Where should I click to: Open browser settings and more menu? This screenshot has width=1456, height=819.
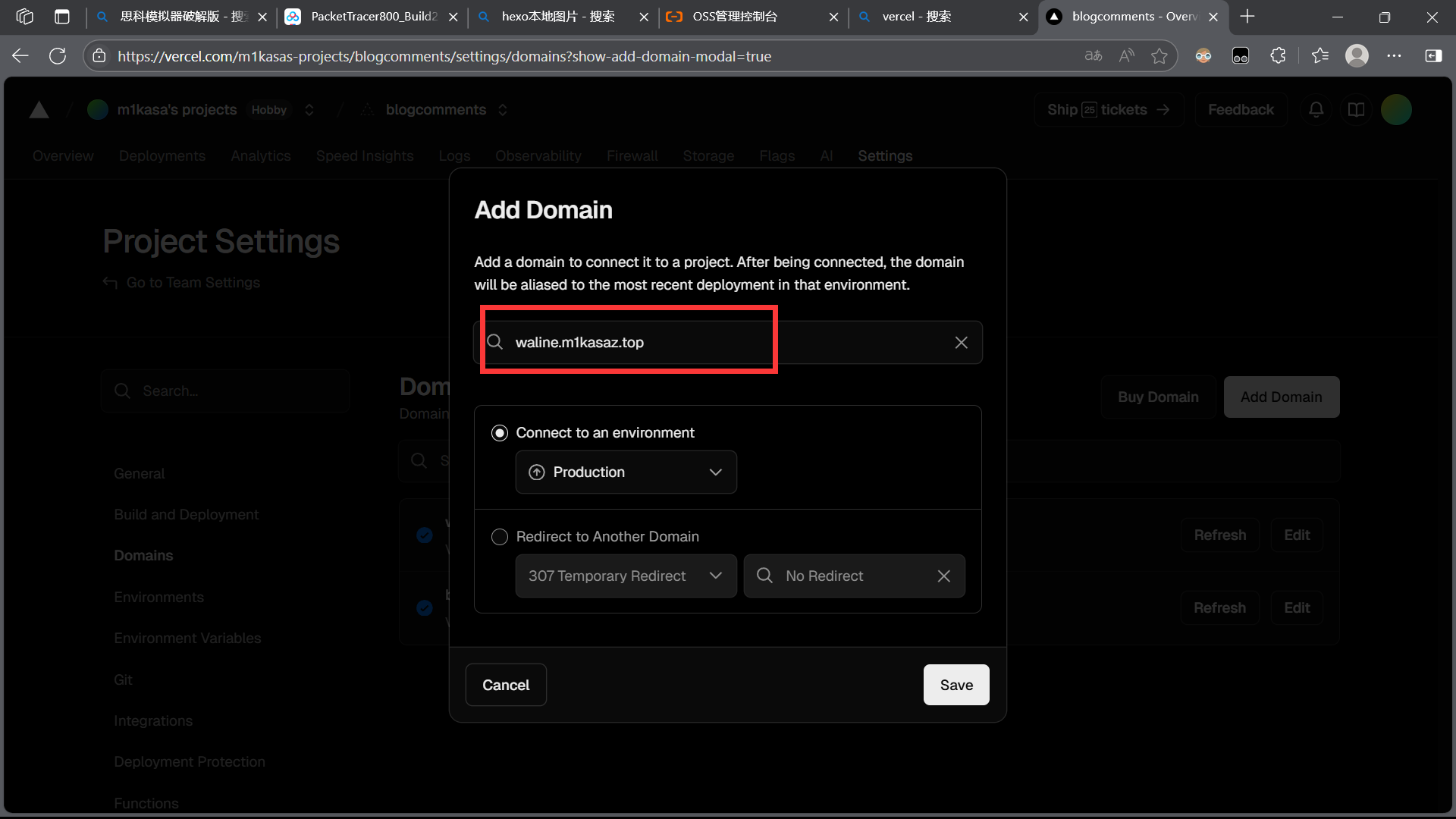click(1394, 56)
